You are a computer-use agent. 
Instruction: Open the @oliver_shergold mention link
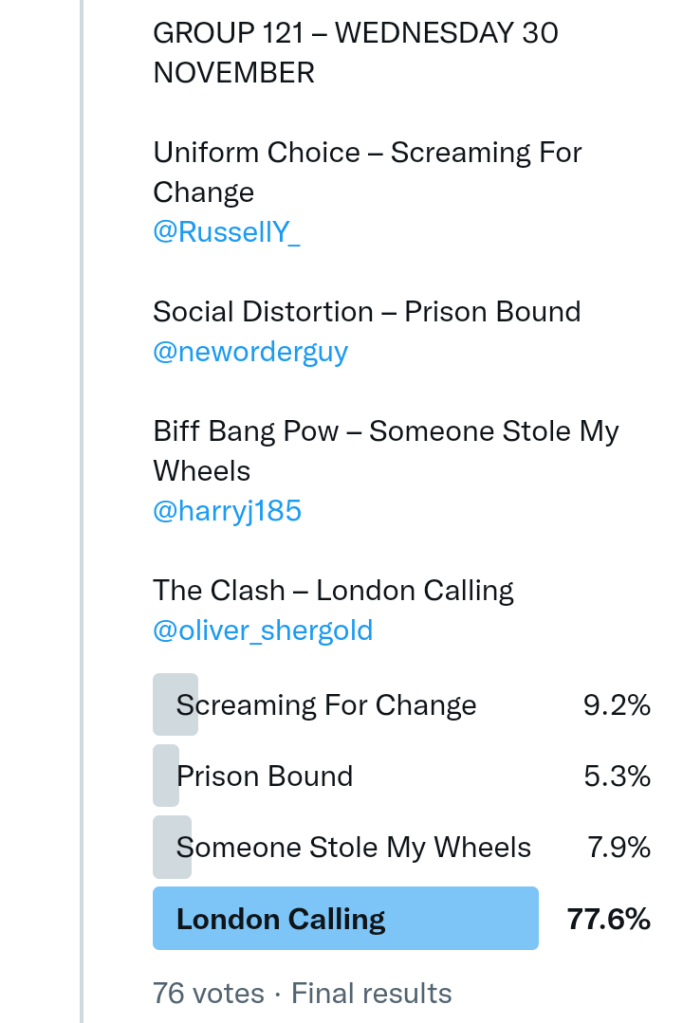[x=262, y=630]
